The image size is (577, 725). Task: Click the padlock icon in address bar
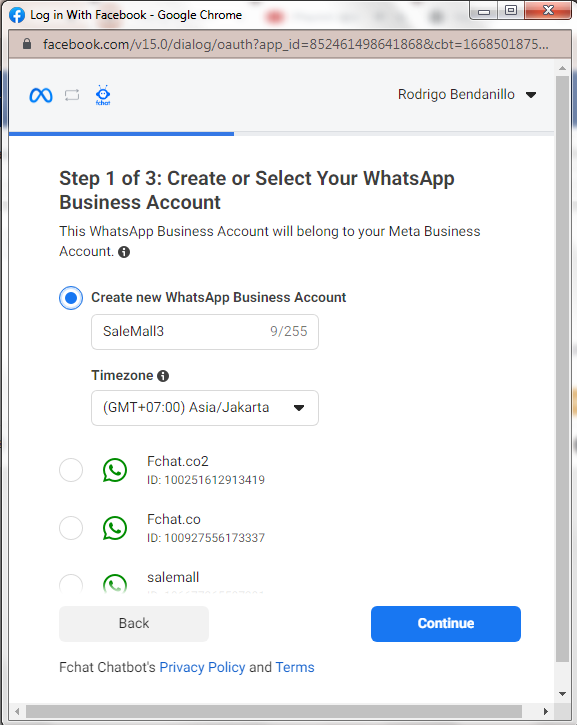point(27,44)
